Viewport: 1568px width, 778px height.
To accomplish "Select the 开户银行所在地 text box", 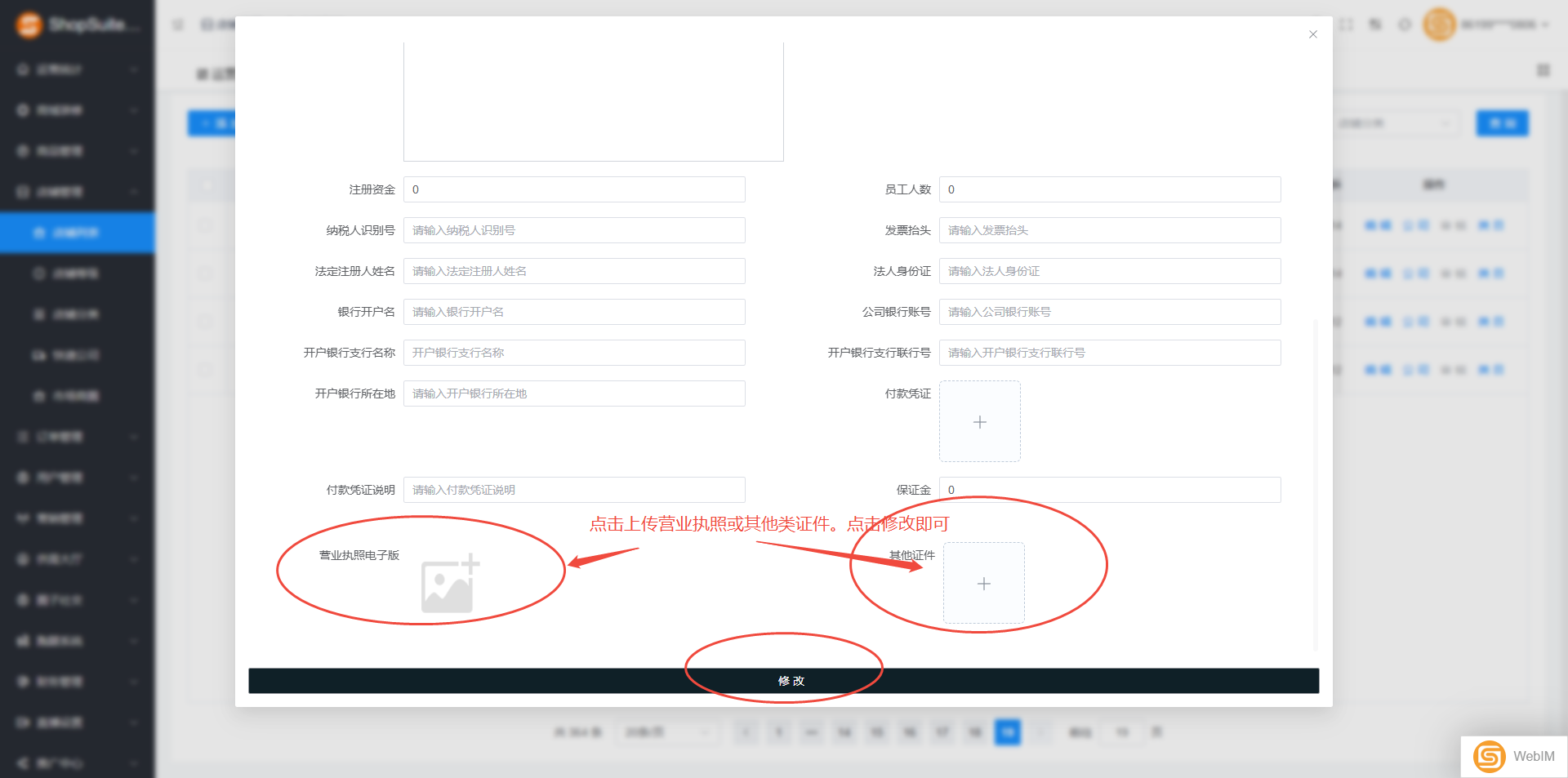I will [574, 393].
